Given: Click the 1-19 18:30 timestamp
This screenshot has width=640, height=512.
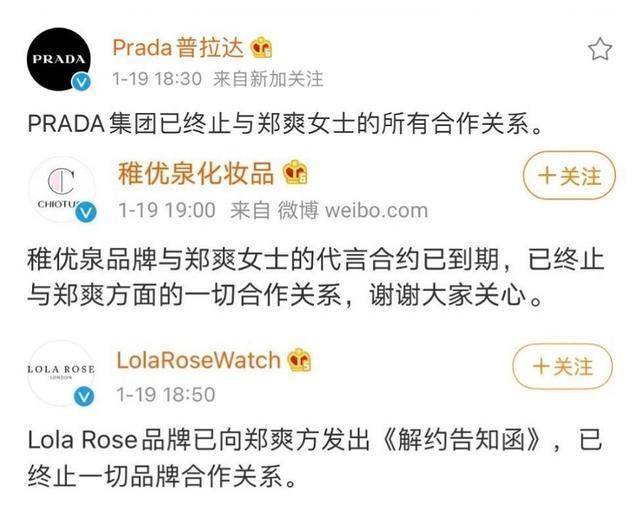Looking at the screenshot, I should coord(158,79).
